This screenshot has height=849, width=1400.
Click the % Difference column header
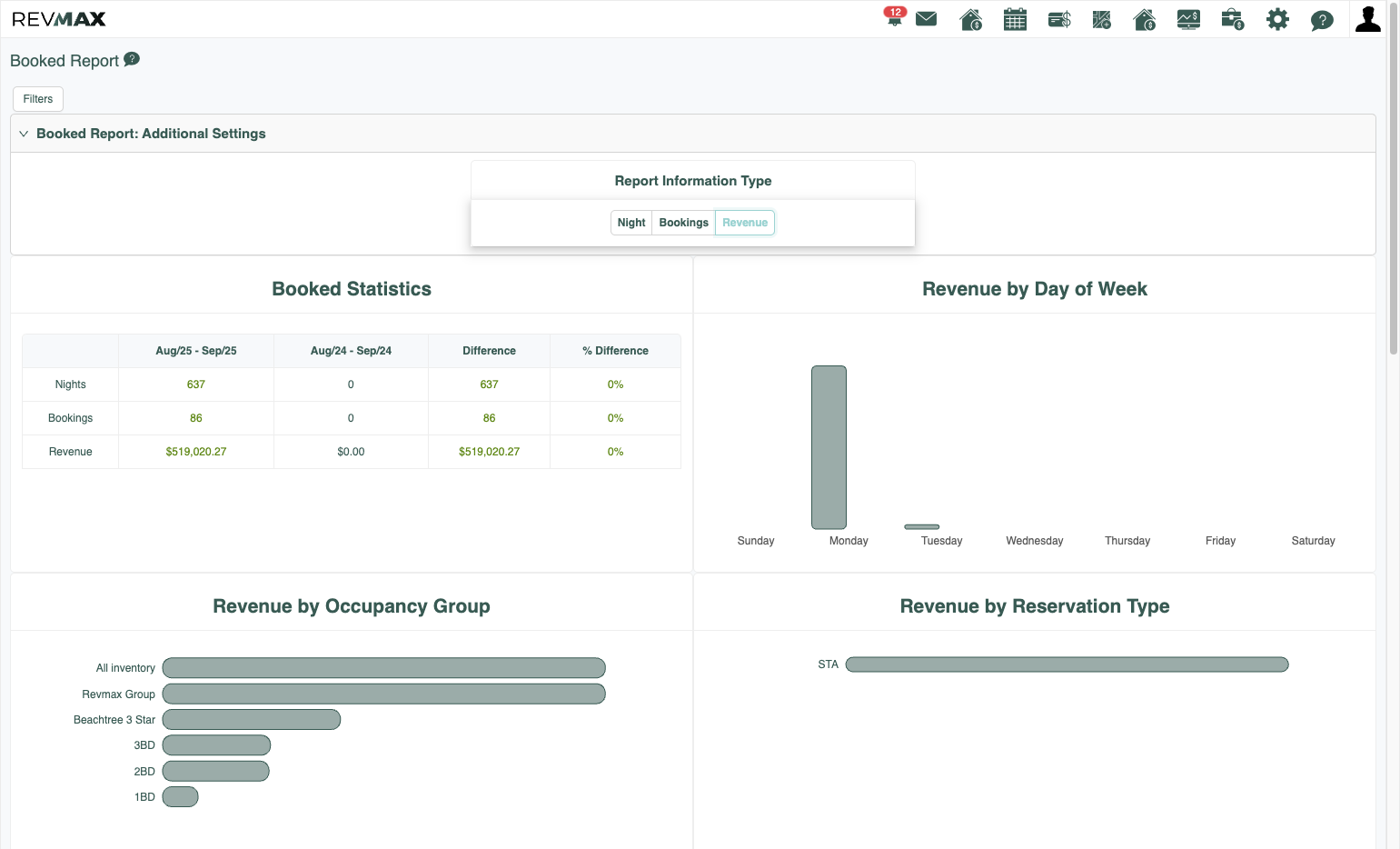[x=615, y=351]
